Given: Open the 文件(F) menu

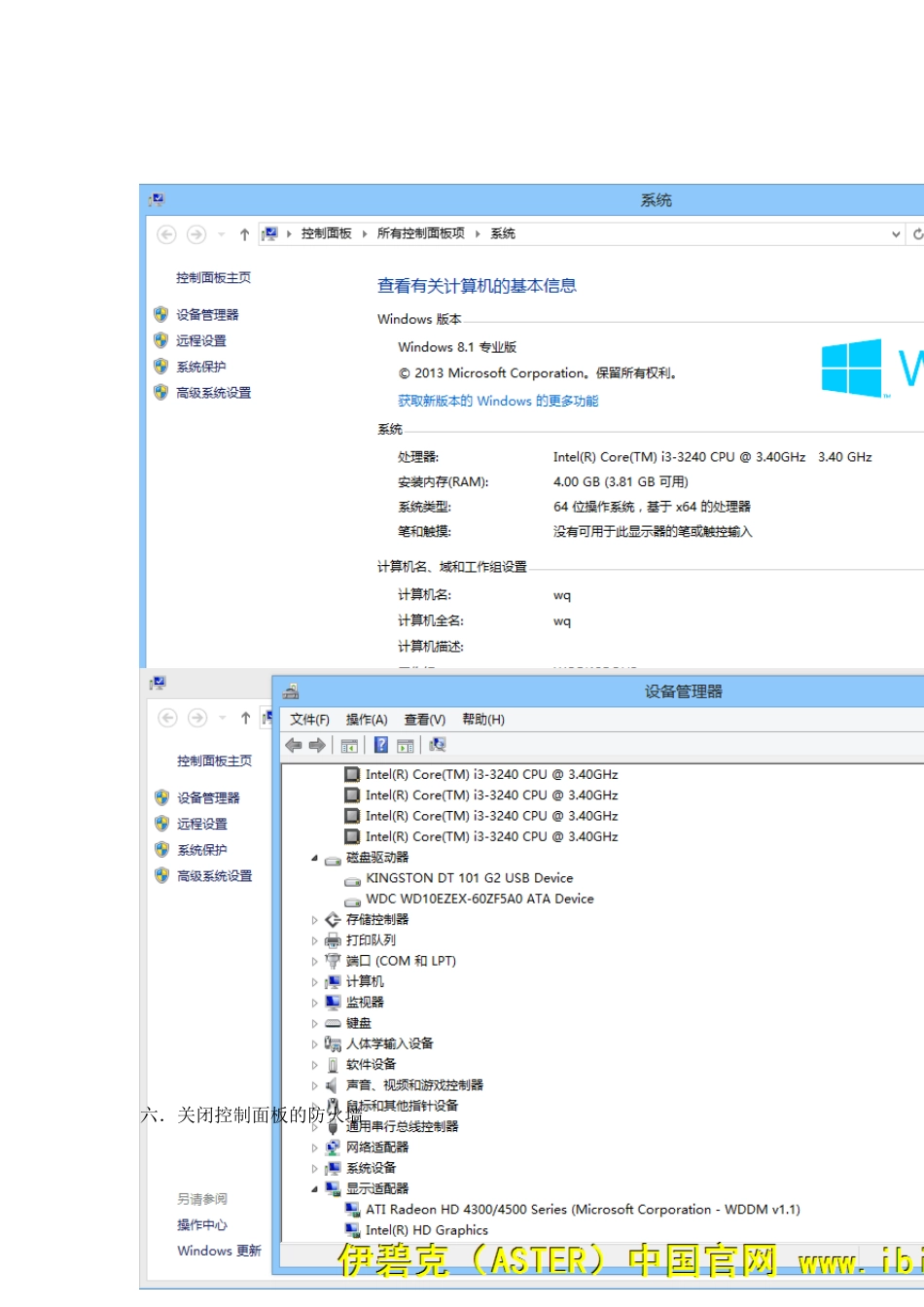Looking at the screenshot, I should click(309, 720).
